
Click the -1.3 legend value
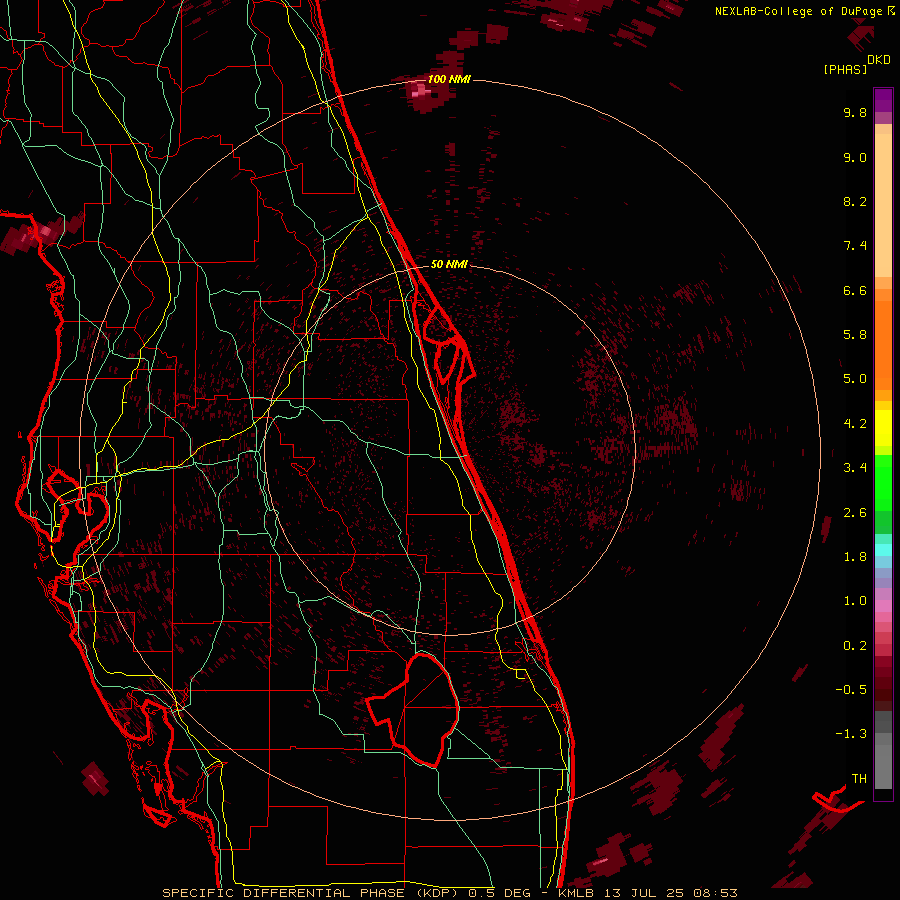point(851,734)
